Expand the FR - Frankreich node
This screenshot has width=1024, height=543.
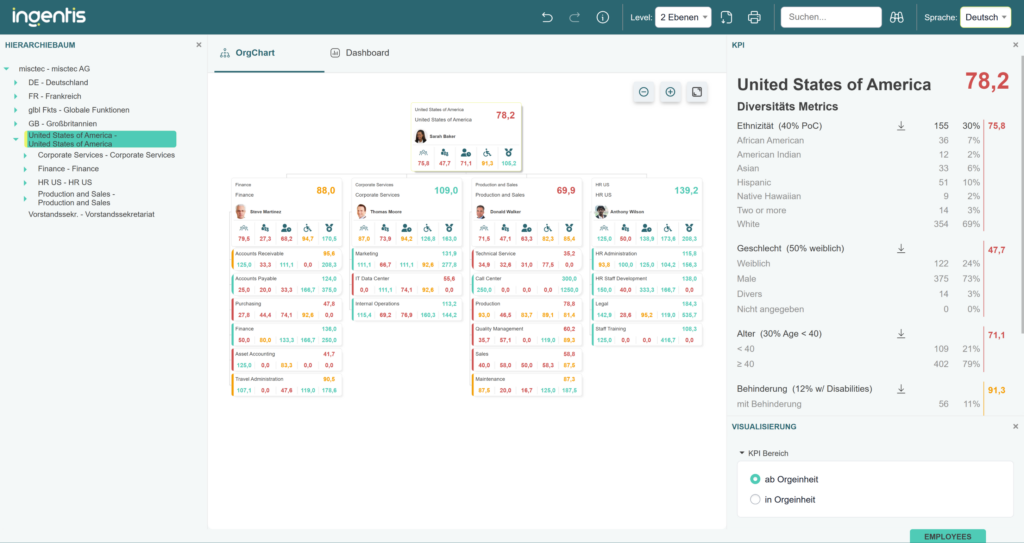click(x=16, y=97)
